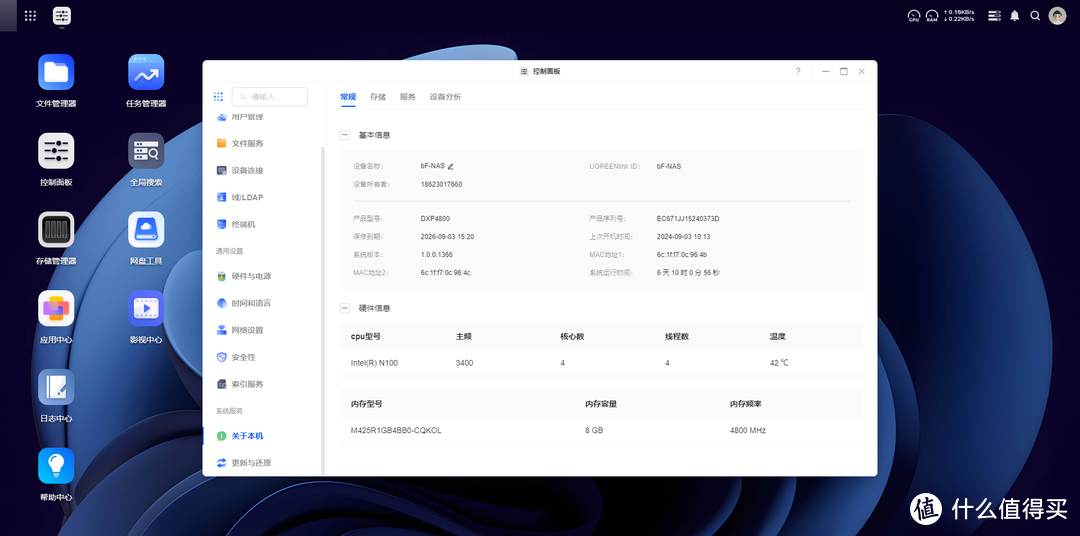Select MAC address 6c:1f:f7:0c:96:4b

pyautogui.click(x=682, y=255)
